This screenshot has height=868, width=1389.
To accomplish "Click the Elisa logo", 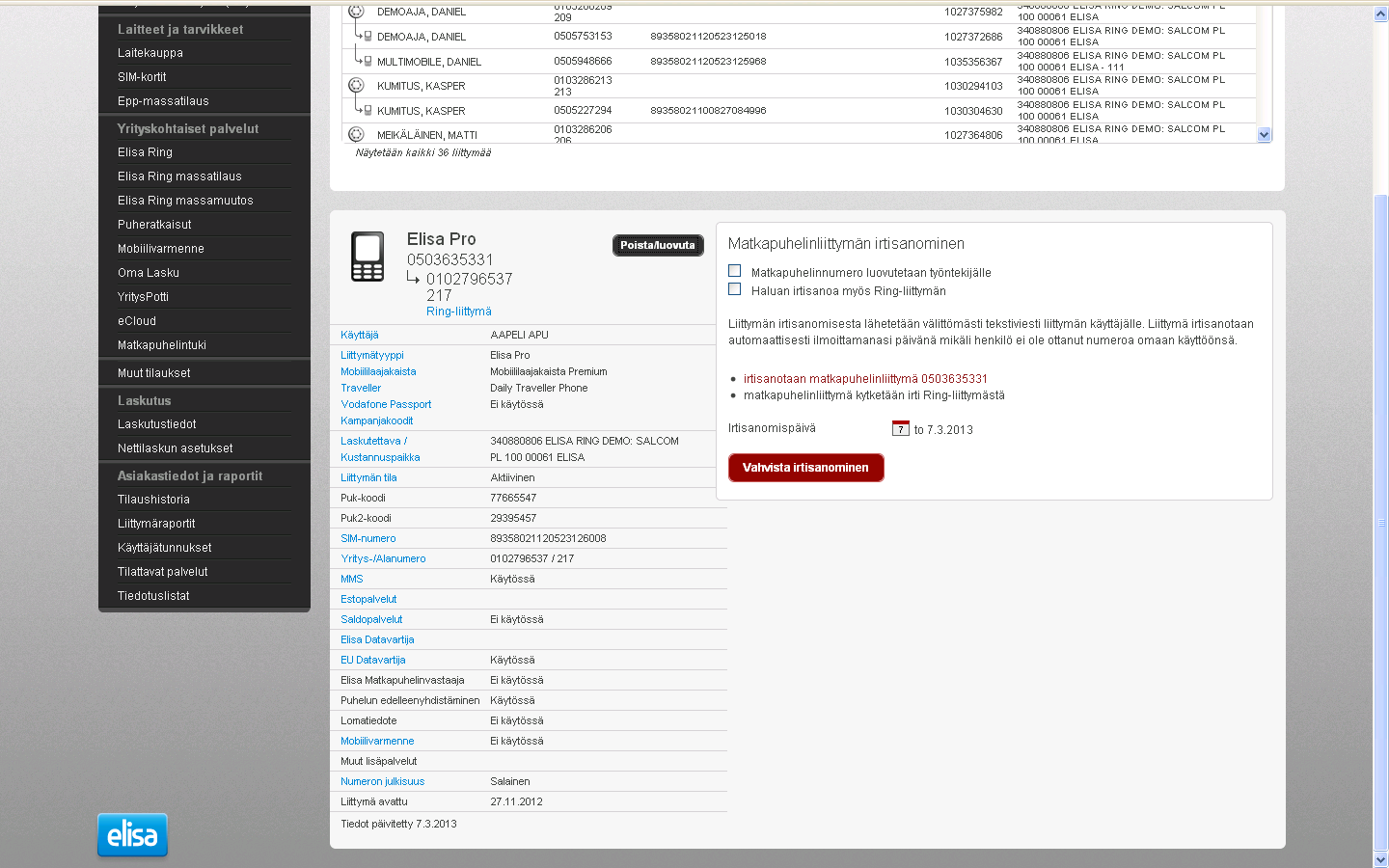I will [x=132, y=834].
